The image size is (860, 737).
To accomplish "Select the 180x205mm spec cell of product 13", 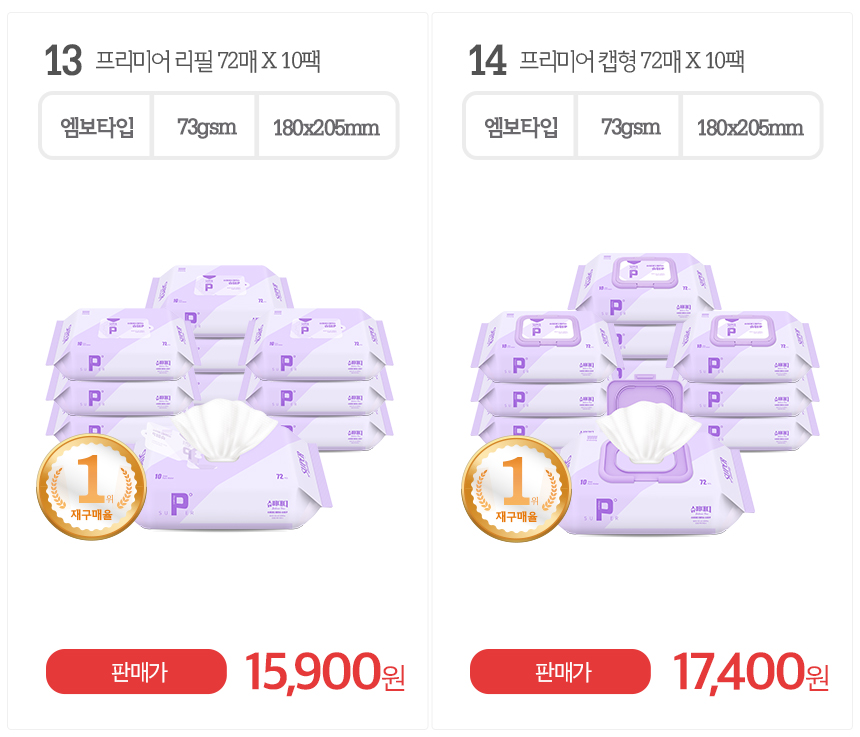I will tap(326, 127).
